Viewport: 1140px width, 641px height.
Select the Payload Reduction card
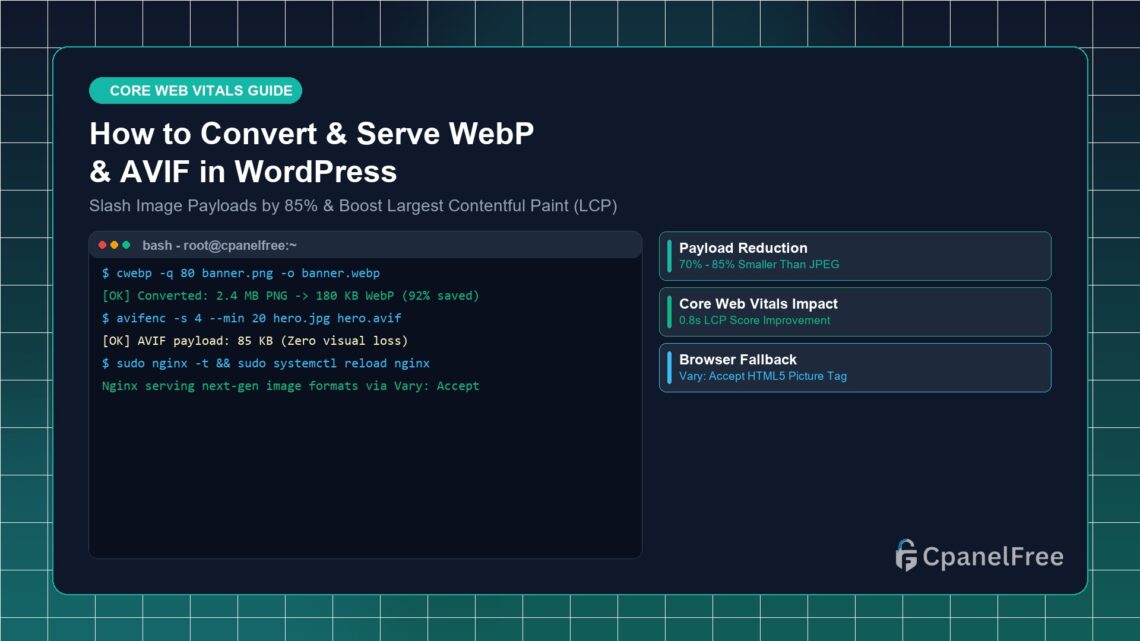tap(855, 256)
